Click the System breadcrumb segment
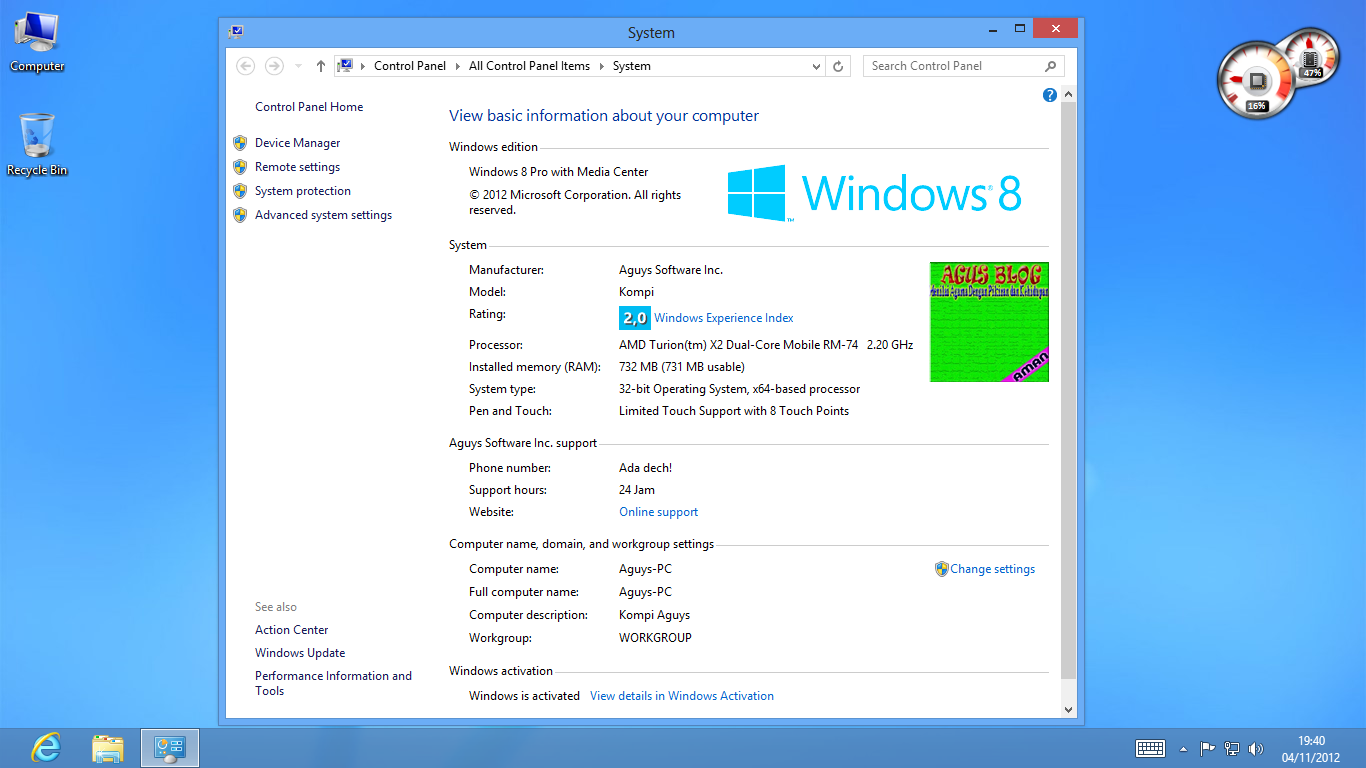Viewport: 1366px width, 768px height. [632, 66]
